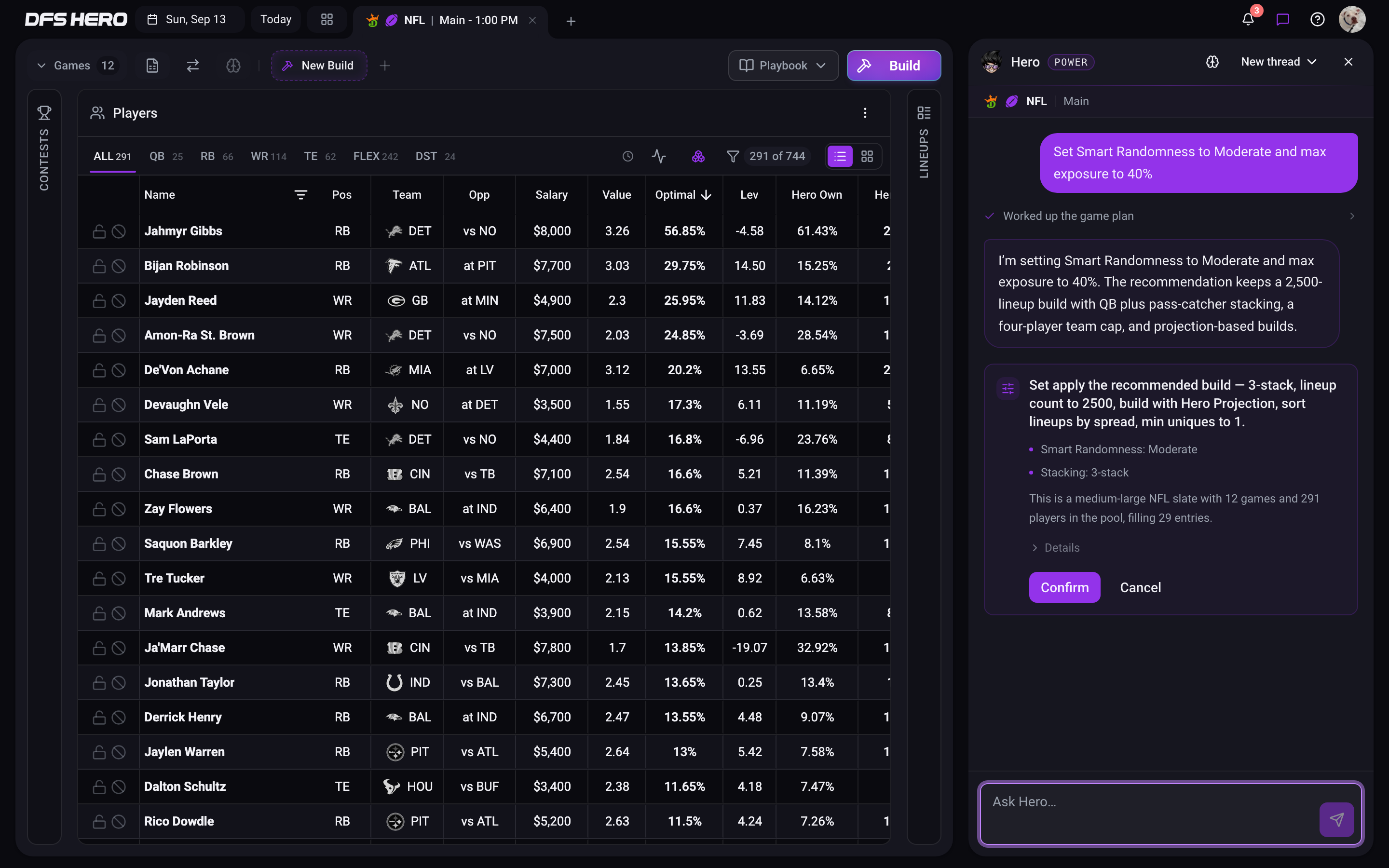The width and height of the screenshot is (1389, 868).
Task: Exclude Ja'Marr Chase with the ban icon
Action: (118, 648)
